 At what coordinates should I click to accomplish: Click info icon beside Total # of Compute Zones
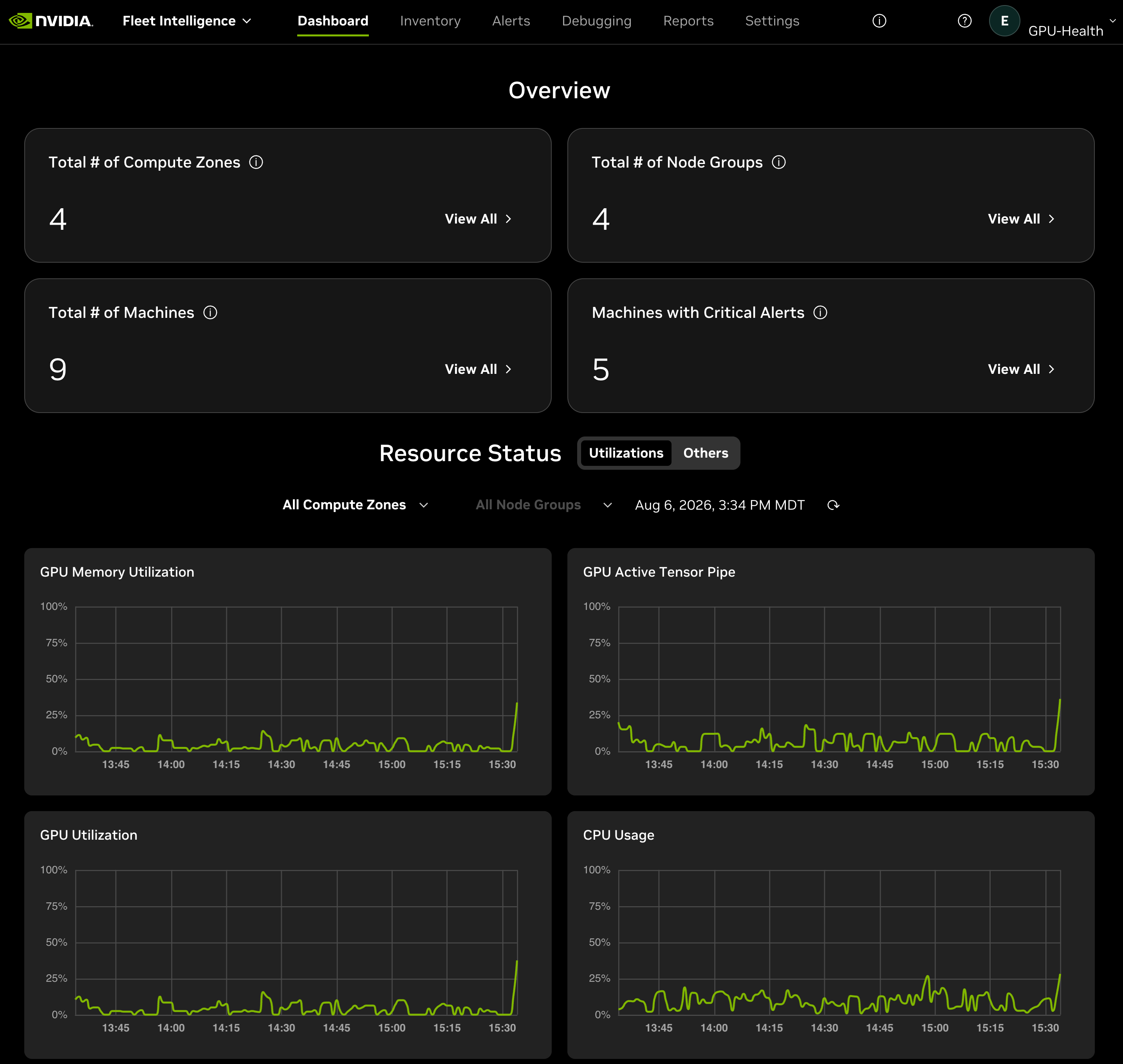[x=256, y=162]
